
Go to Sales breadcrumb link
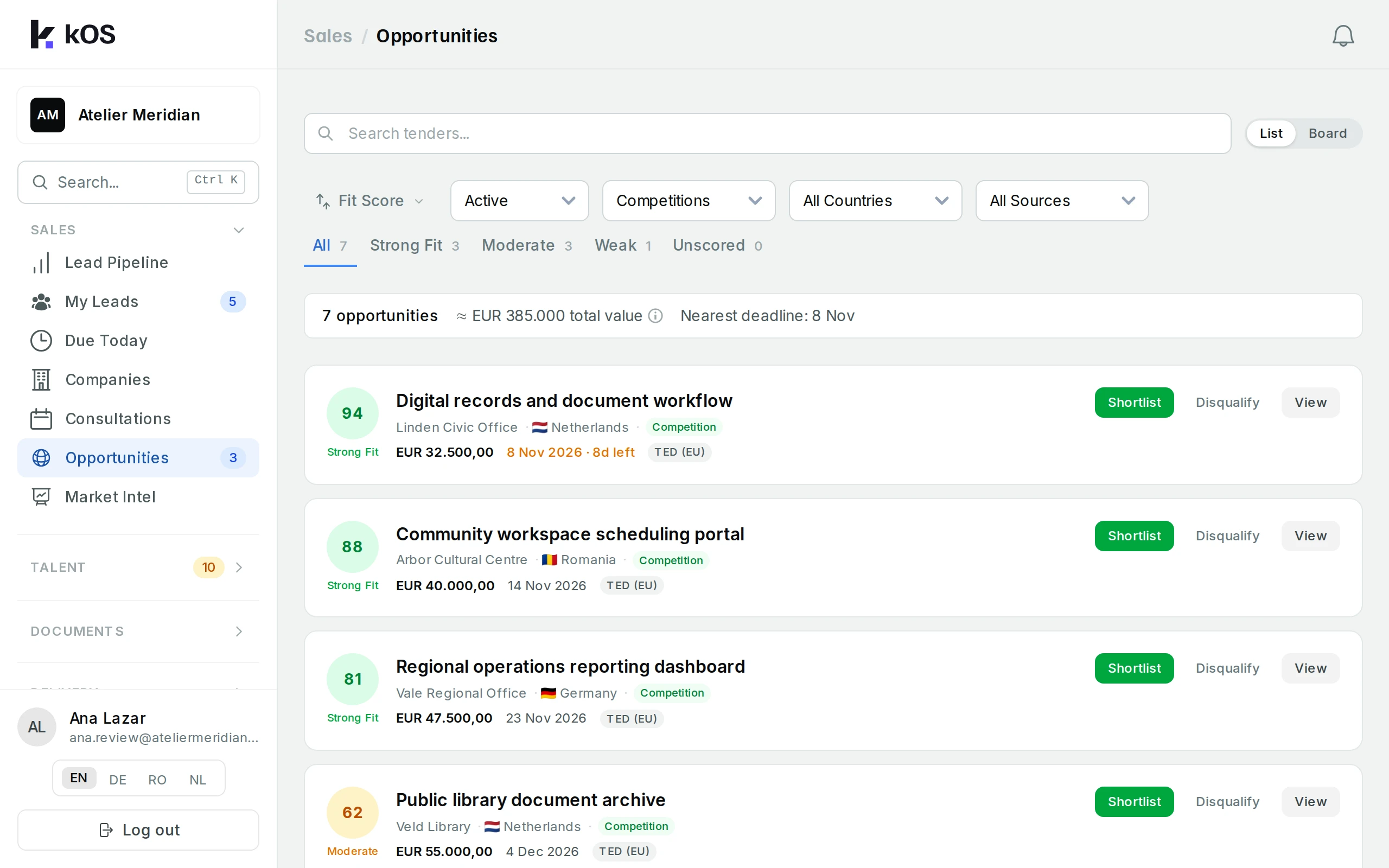point(328,36)
